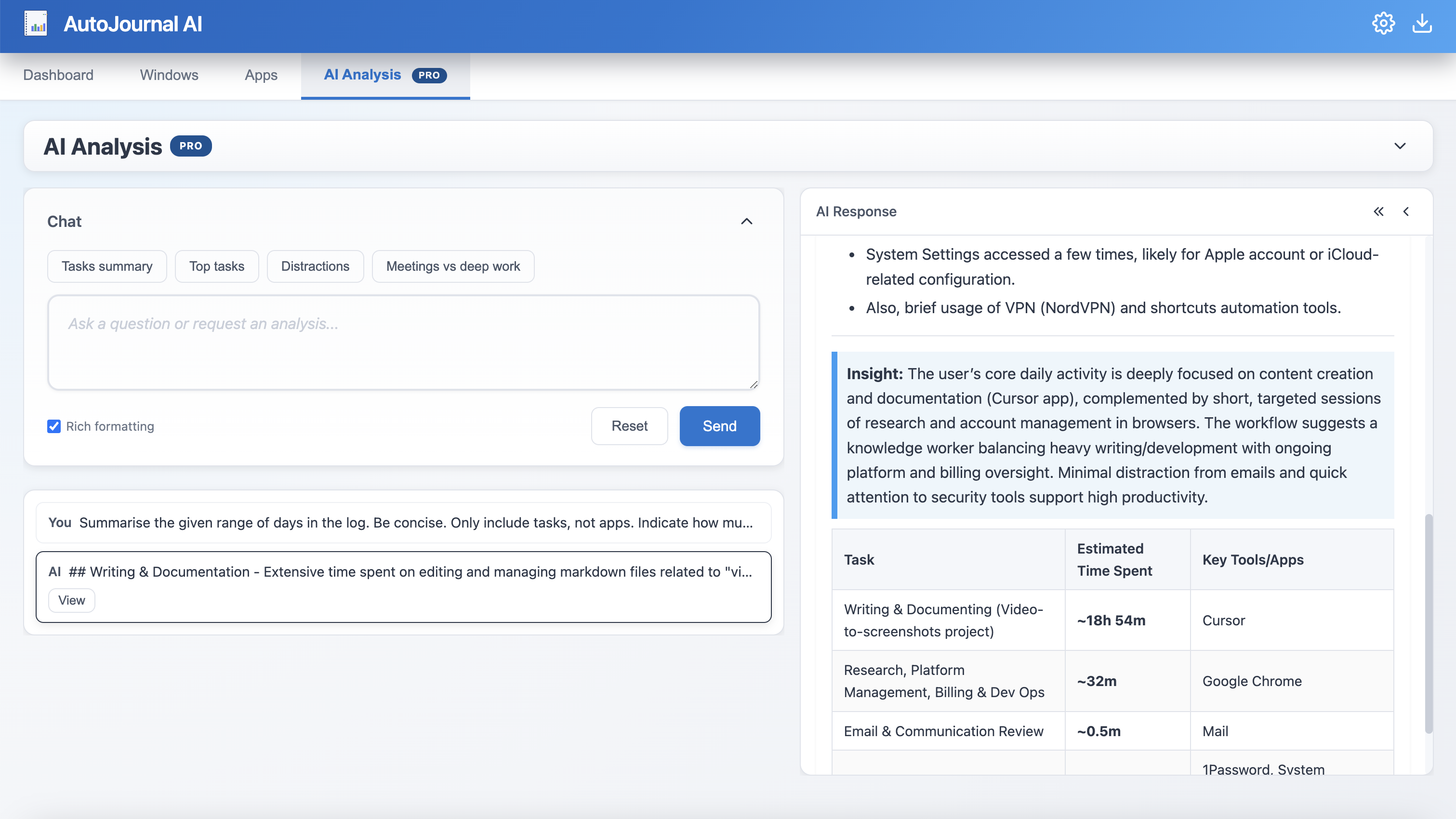This screenshot has height=819, width=1456.
Task: Select the Tasks summary prompt chip
Action: [107, 265]
